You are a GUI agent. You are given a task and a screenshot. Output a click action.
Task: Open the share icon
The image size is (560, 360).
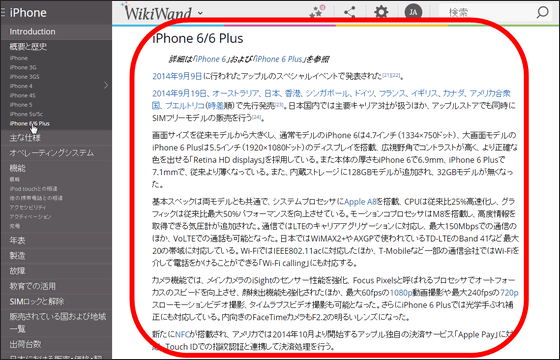(x=349, y=12)
